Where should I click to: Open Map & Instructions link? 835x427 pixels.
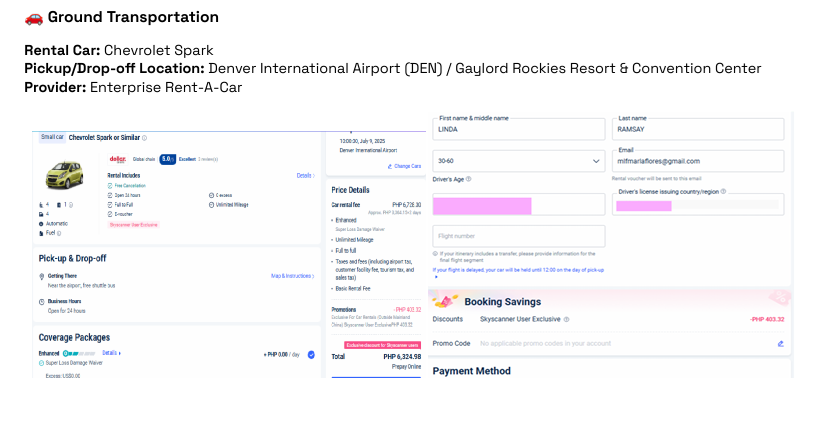tap(291, 276)
